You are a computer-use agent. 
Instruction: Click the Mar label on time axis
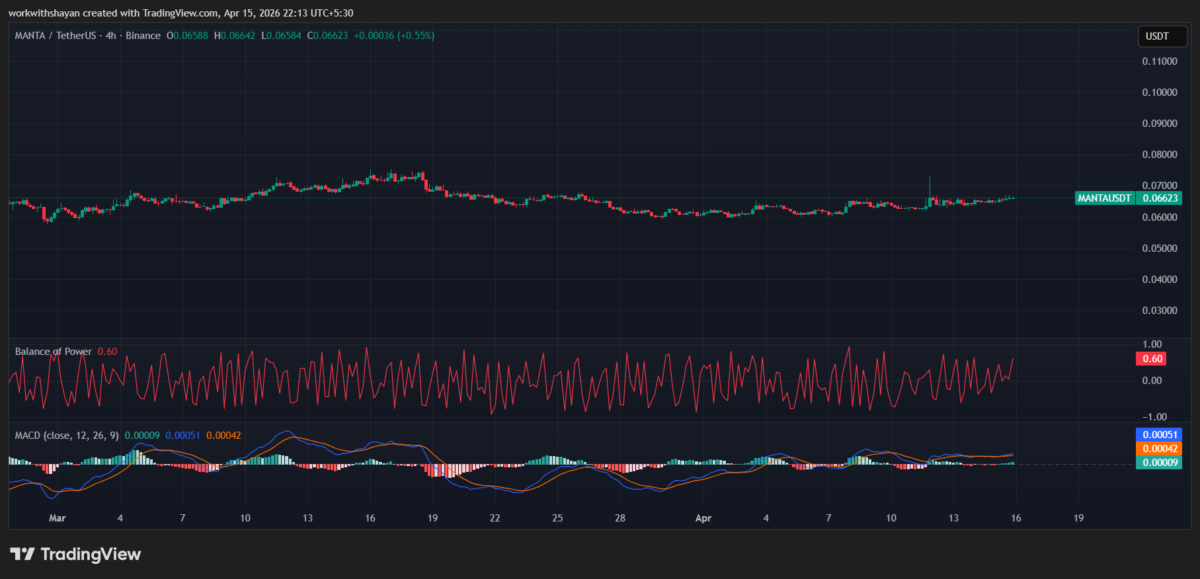tap(57, 519)
